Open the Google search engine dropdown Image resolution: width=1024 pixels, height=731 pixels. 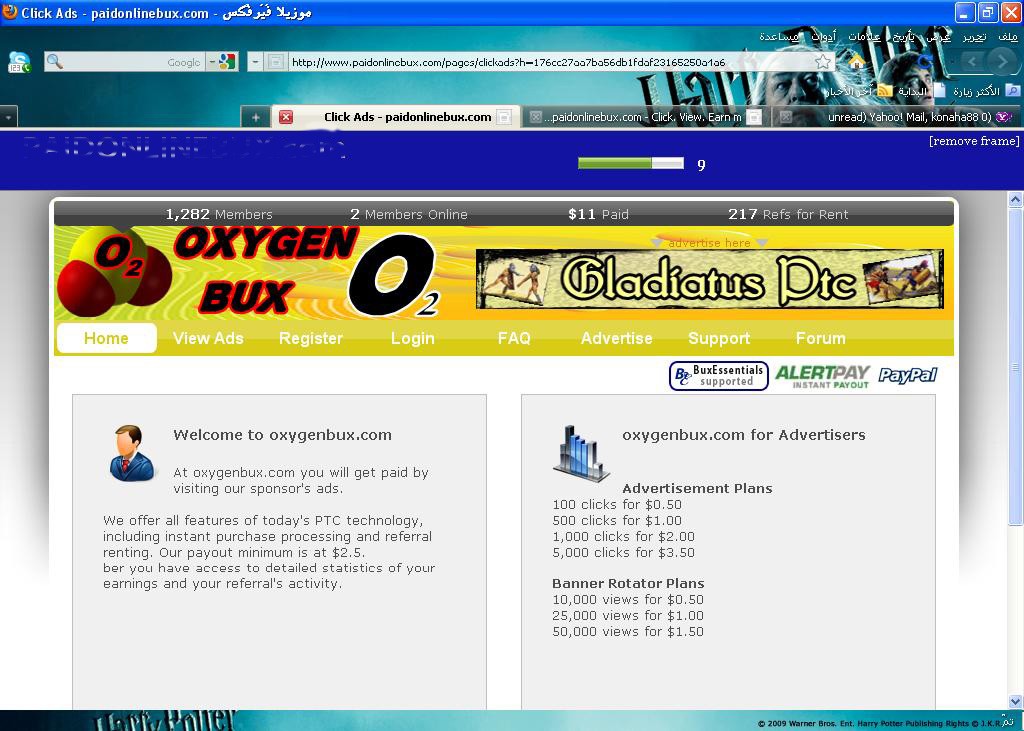pyautogui.click(x=222, y=62)
